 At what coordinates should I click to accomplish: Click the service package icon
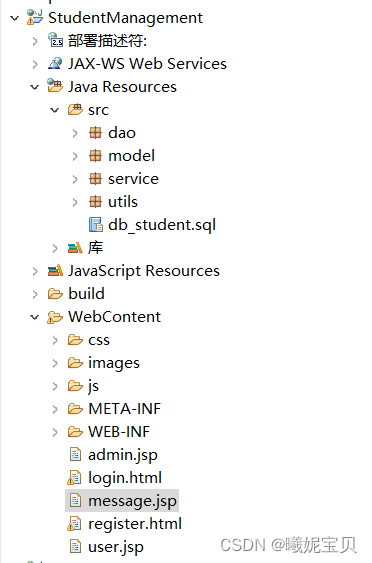95,179
